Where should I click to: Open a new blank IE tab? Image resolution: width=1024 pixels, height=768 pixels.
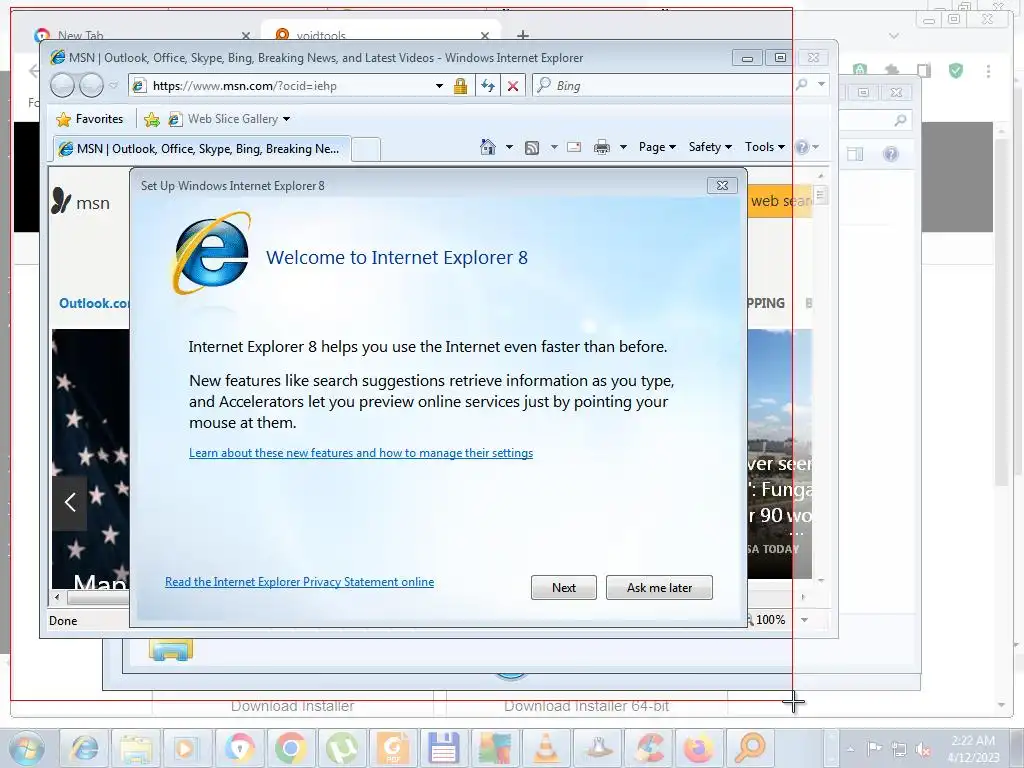[366, 150]
